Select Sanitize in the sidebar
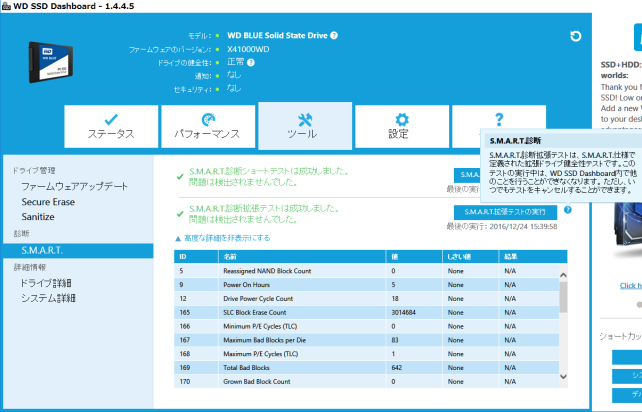The width and height of the screenshot is (642, 412). point(39,217)
